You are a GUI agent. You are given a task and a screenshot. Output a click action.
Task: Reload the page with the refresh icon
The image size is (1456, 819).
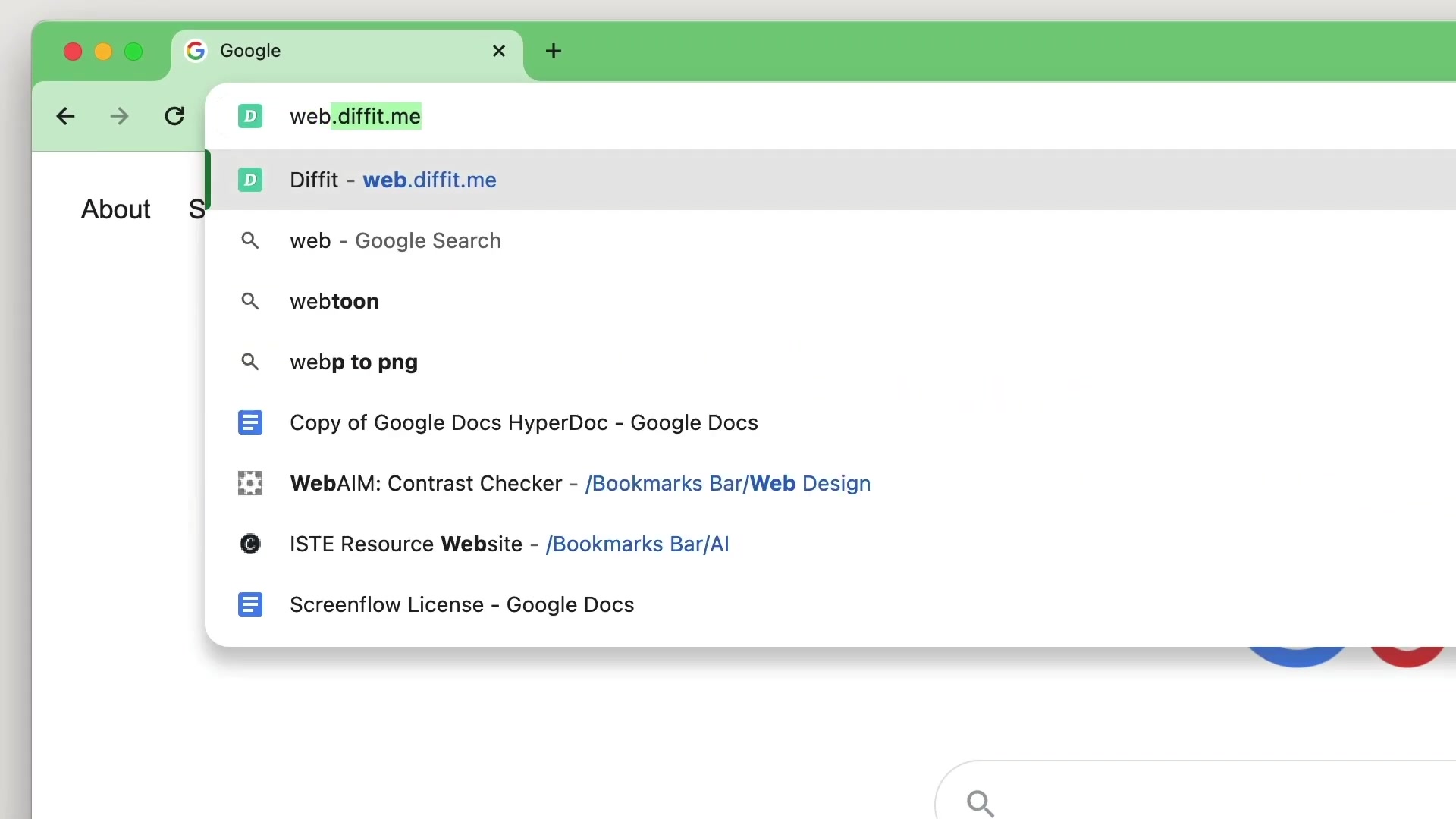174,116
